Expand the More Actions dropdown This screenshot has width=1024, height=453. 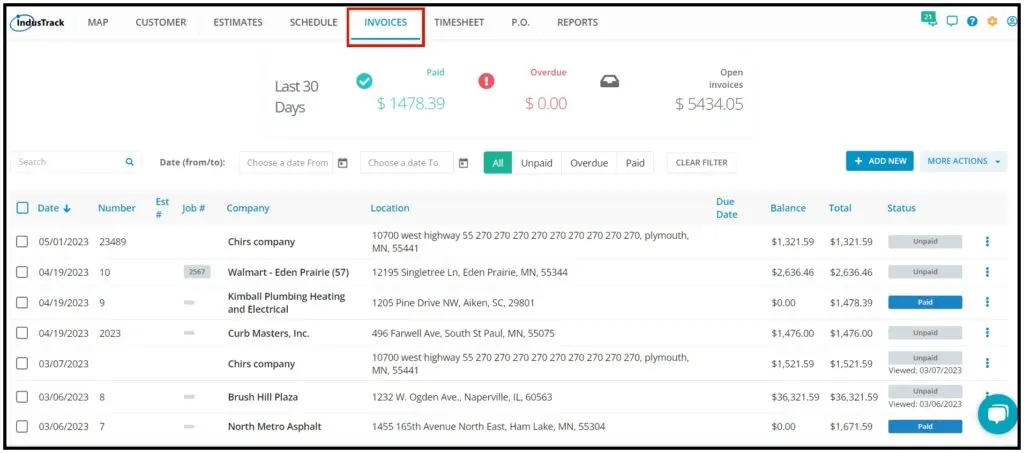click(x=963, y=161)
